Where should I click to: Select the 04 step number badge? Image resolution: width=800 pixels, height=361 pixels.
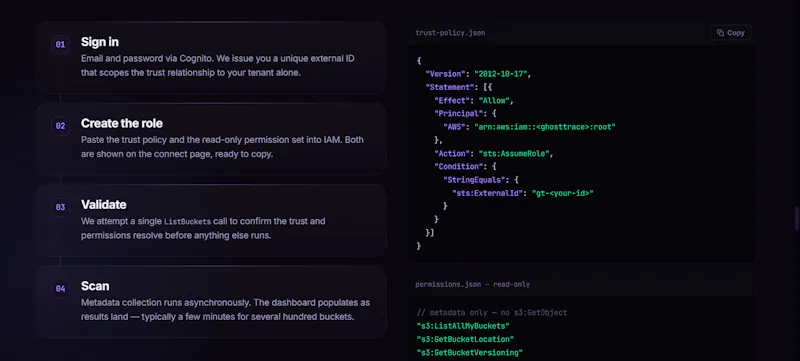coord(60,289)
